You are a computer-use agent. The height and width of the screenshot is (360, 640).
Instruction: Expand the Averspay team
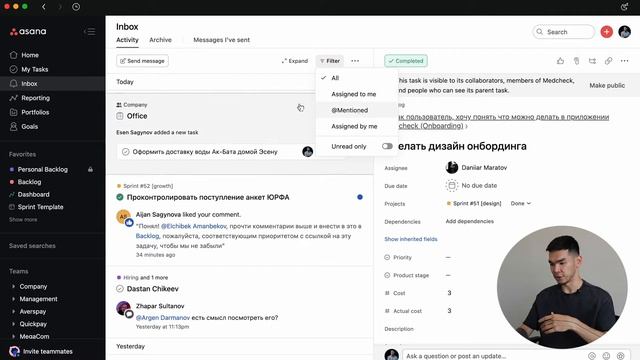pos(13,311)
